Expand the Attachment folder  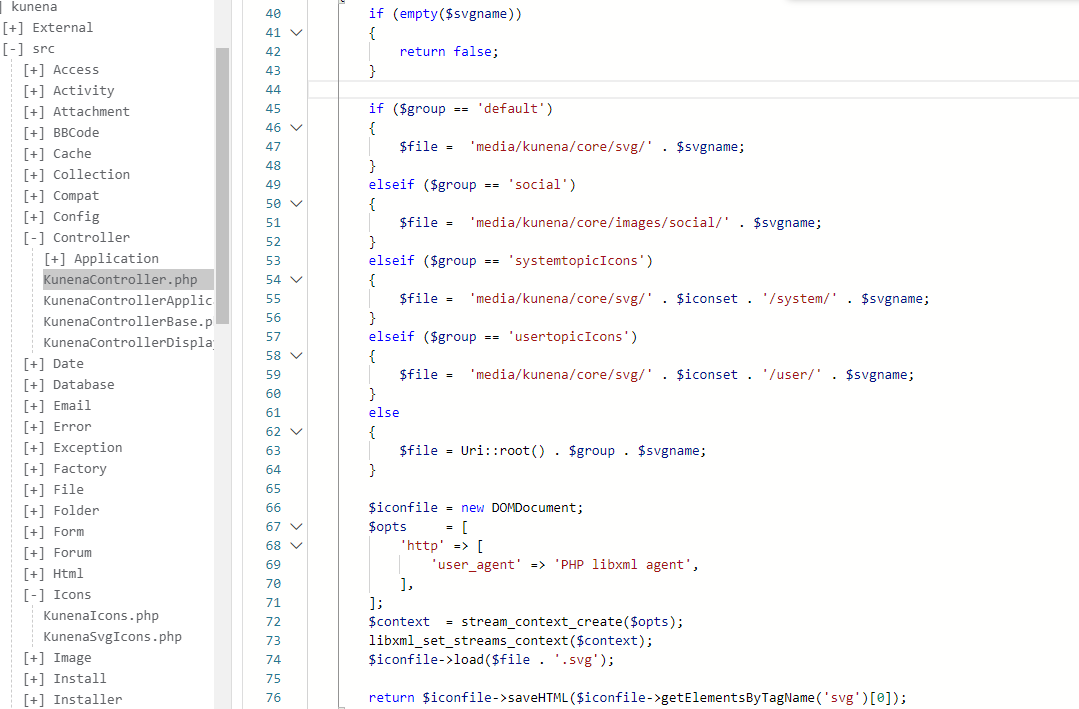(x=34, y=112)
